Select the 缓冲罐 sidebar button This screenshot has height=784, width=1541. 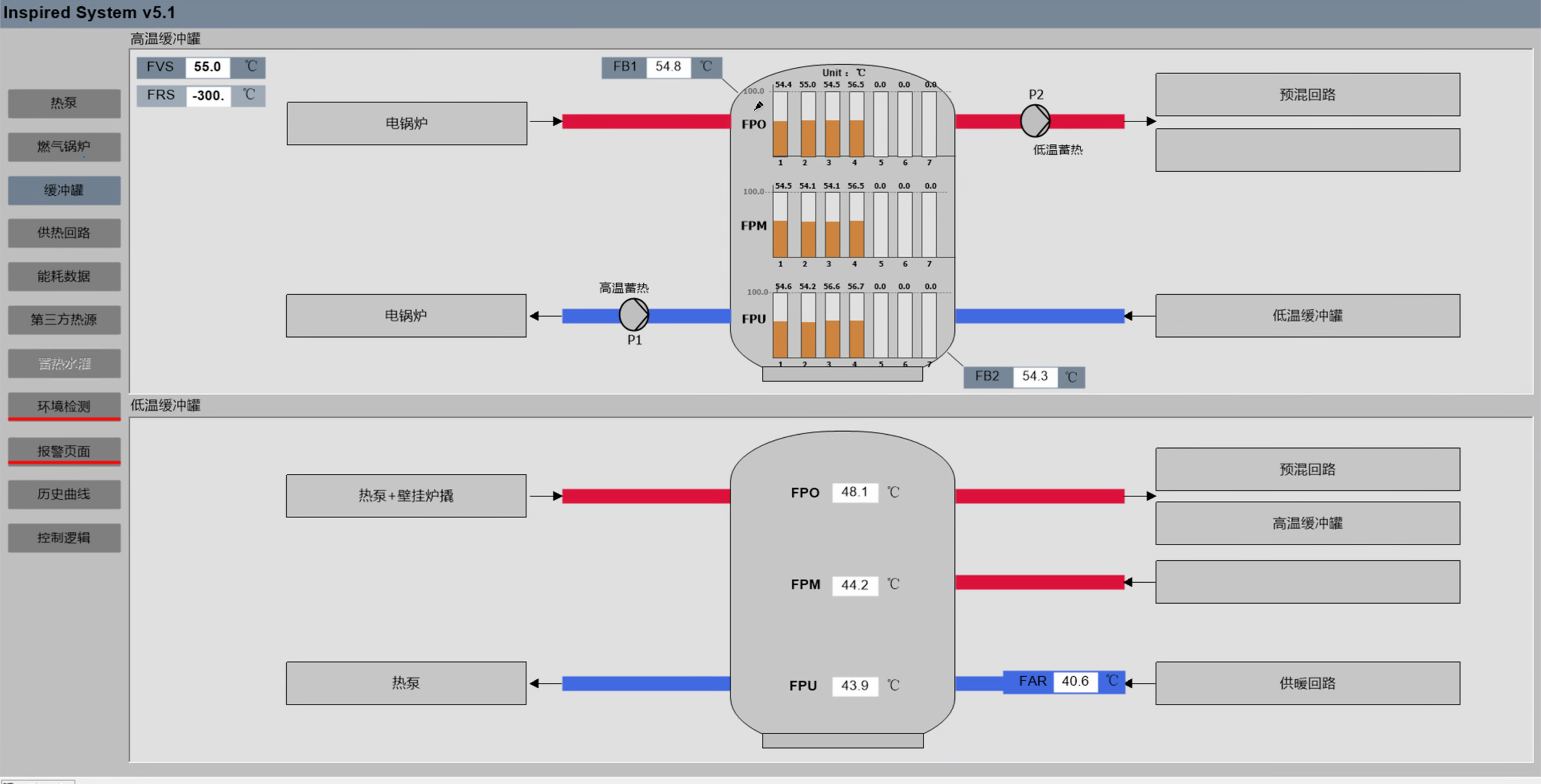pyautogui.click(x=64, y=190)
